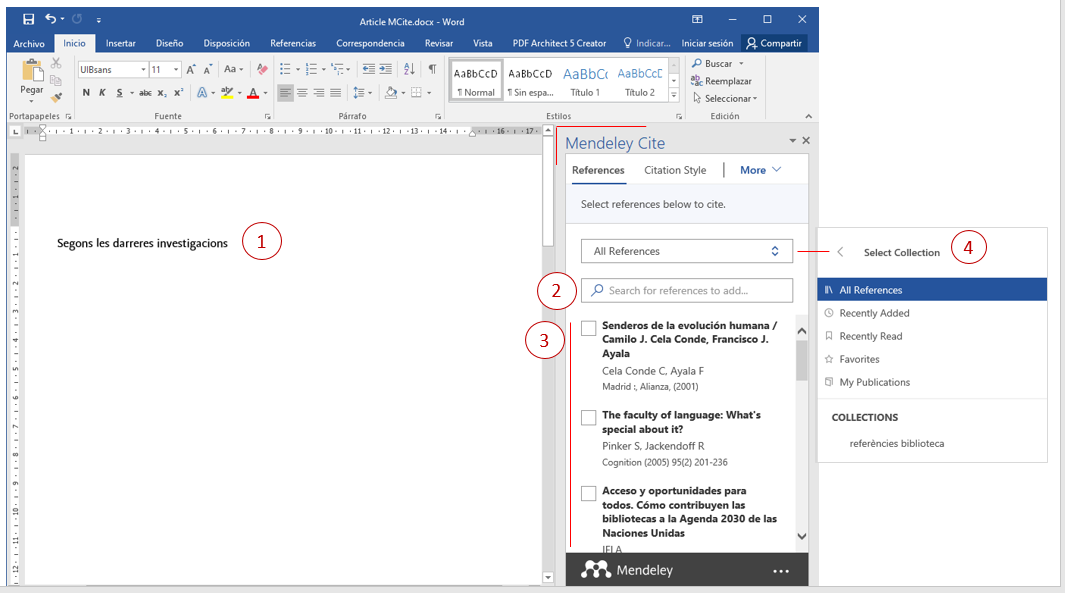Toggle subscript formatting

162,93
